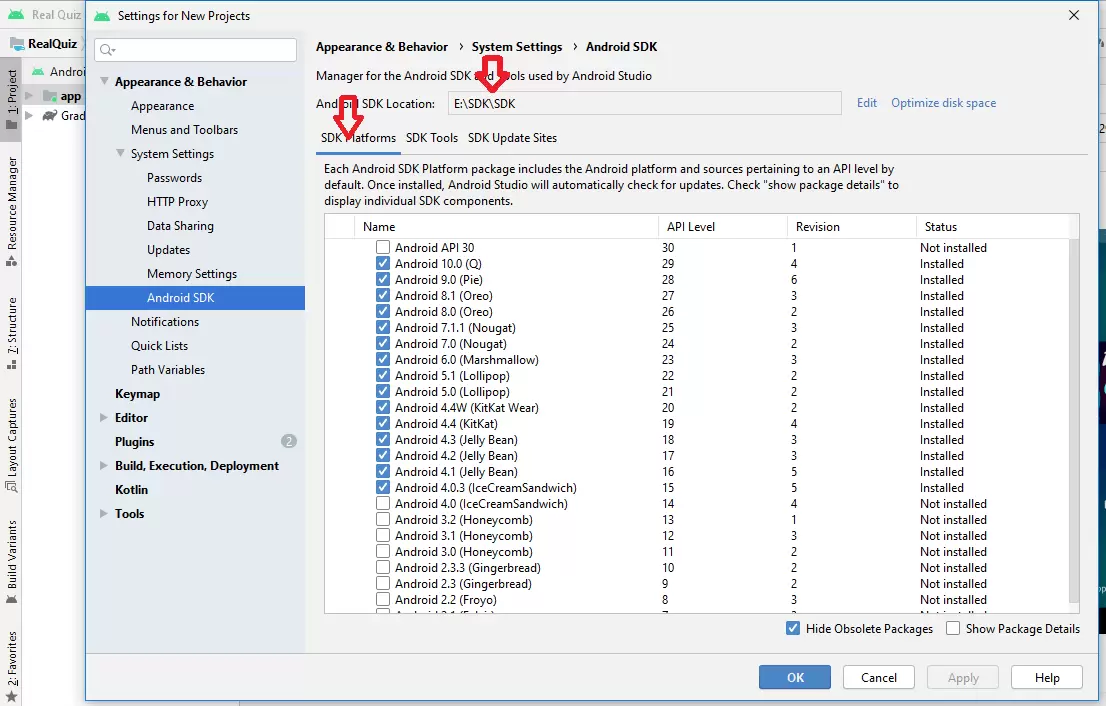Expand Build, Execution, Deployment node
This screenshot has width=1106, height=706.
click(x=104, y=465)
